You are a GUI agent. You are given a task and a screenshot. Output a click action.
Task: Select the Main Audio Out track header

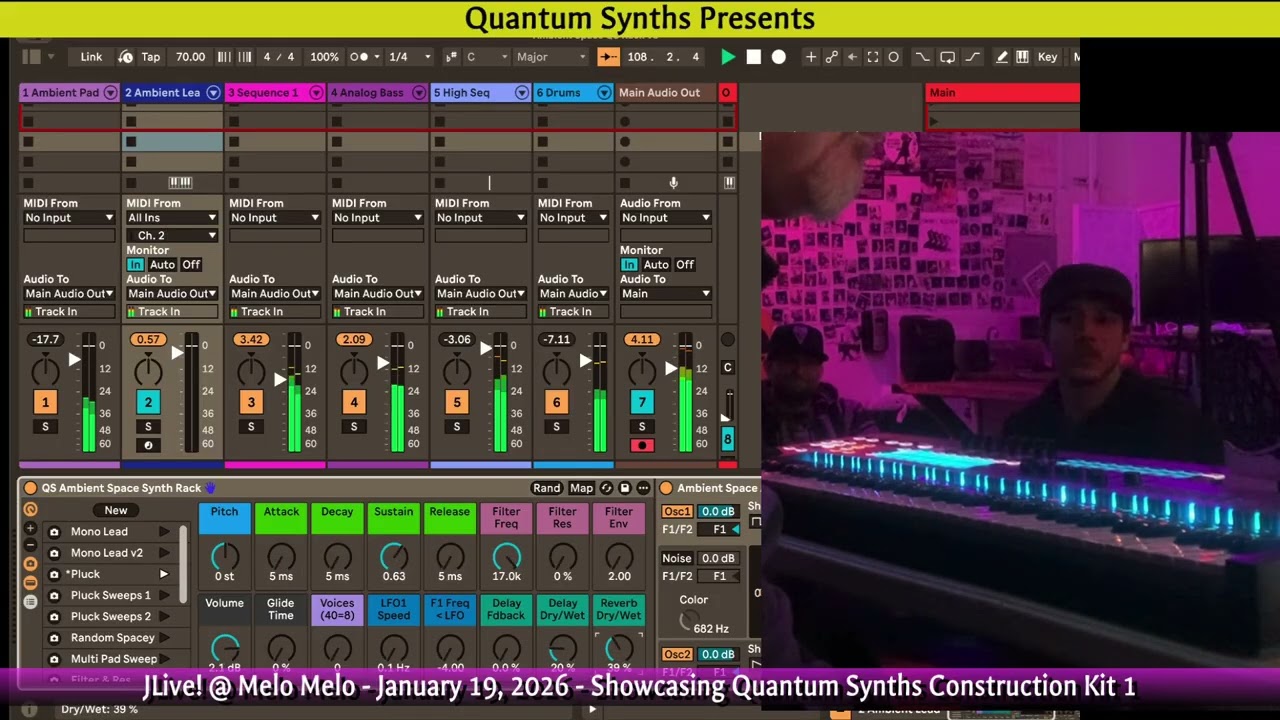tap(668, 93)
